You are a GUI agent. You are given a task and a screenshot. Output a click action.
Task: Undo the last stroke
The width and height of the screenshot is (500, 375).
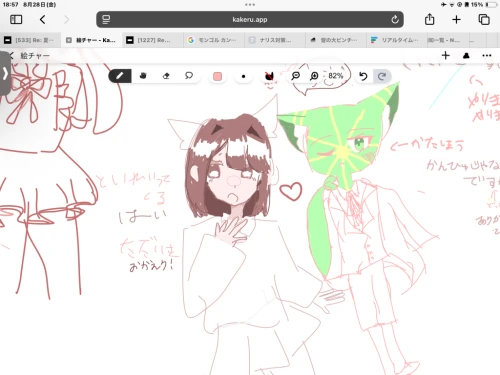pos(363,76)
